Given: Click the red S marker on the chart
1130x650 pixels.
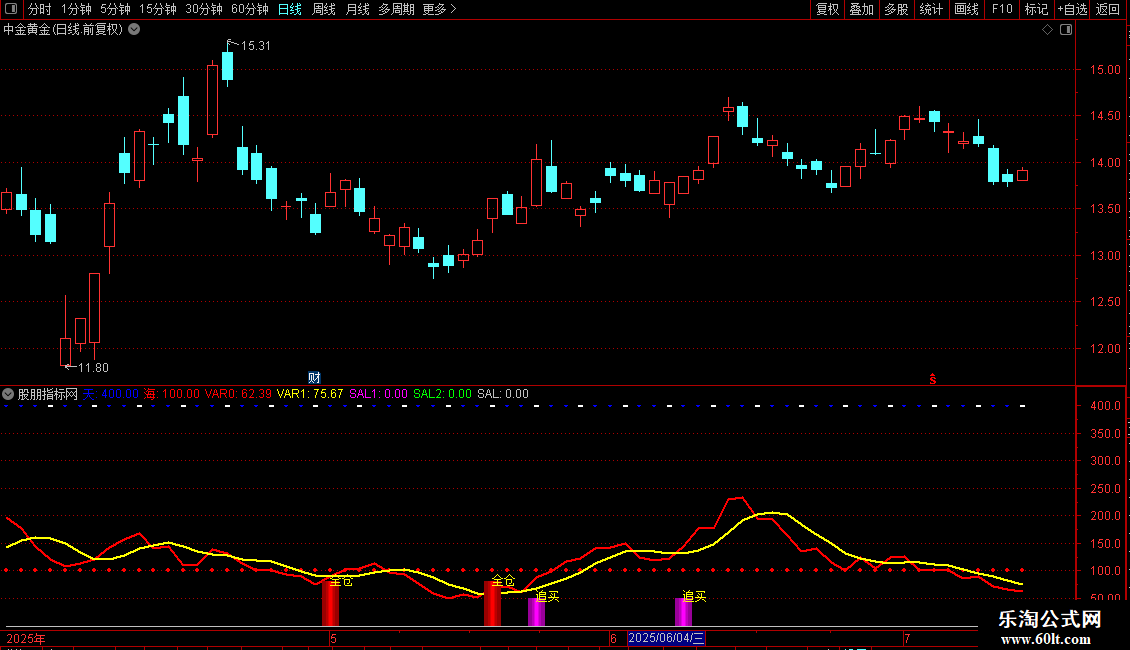Looking at the screenshot, I should coord(933,379).
